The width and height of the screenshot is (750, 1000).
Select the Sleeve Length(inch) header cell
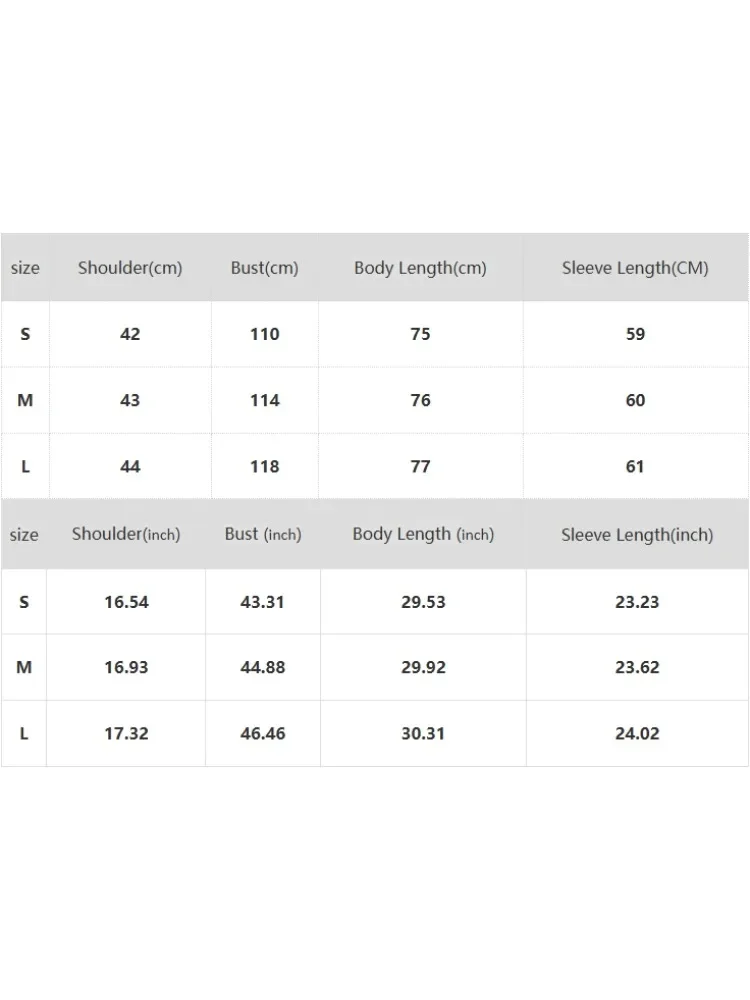[x=637, y=535]
